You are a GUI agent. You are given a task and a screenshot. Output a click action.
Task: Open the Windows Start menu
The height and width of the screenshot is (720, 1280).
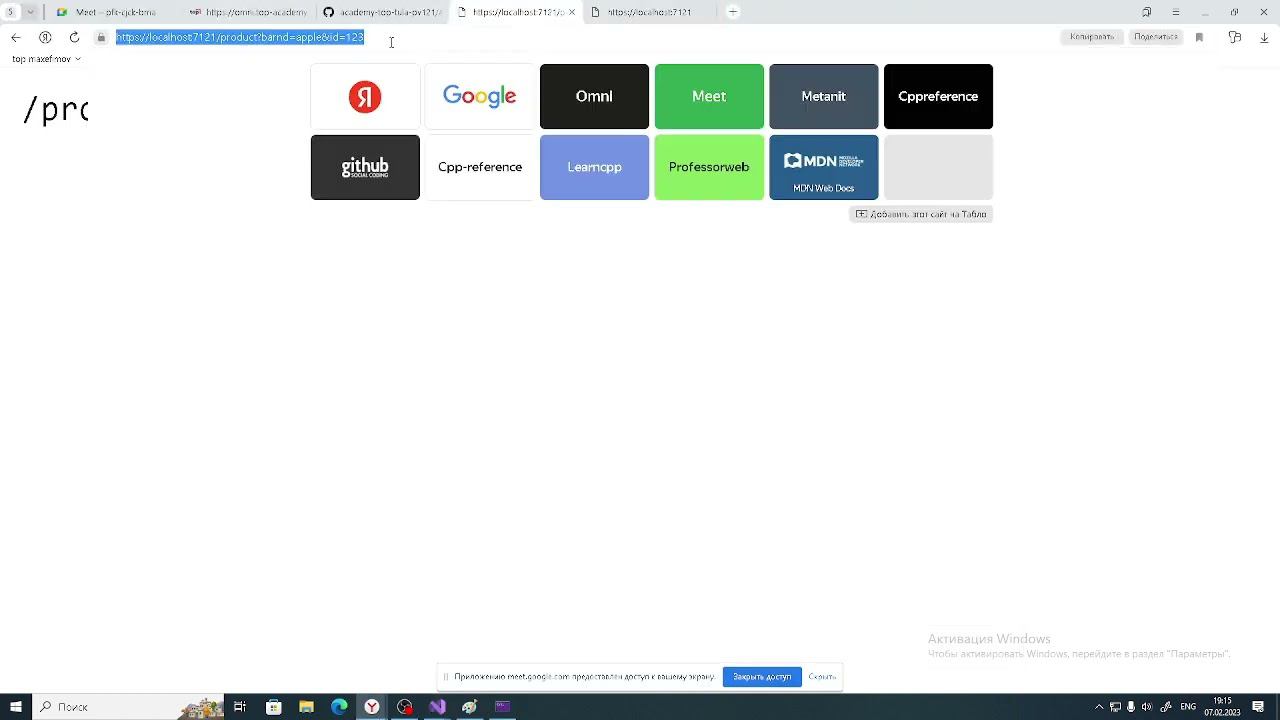coord(16,707)
